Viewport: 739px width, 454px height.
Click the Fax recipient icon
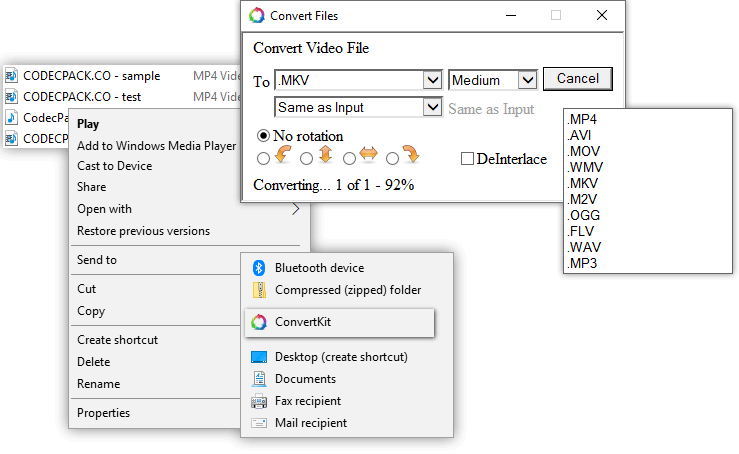click(x=259, y=401)
